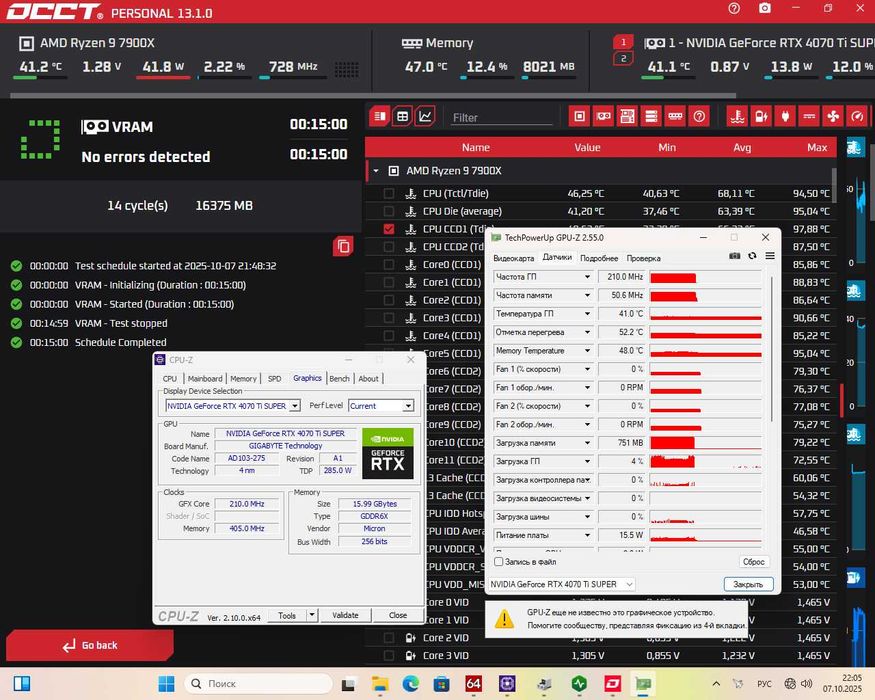The height and width of the screenshot is (700, 875).
Task: Copy the OCCT test log with the red copy icon
Action: point(343,246)
